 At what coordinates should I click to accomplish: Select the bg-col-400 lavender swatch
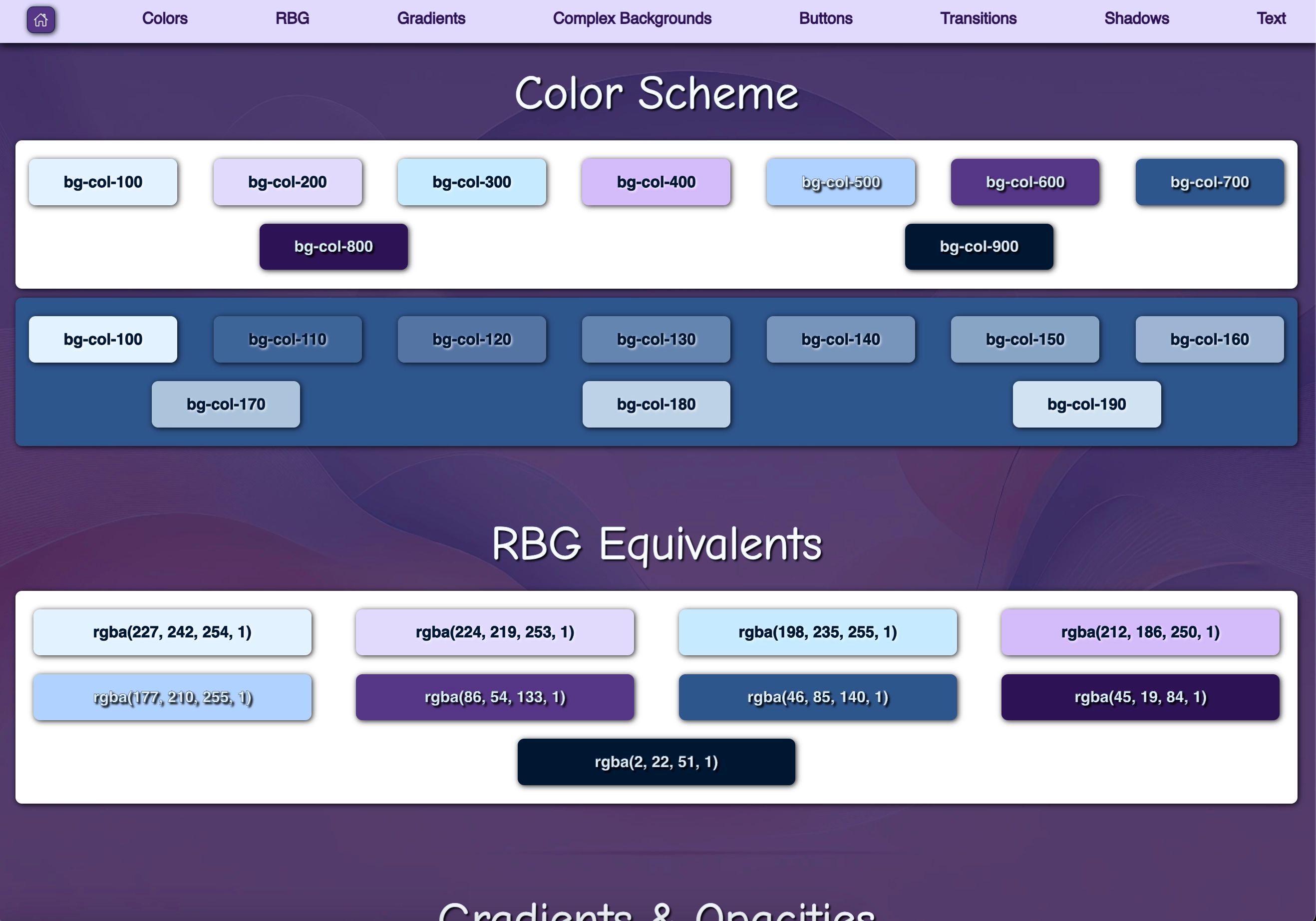pyautogui.click(x=656, y=182)
